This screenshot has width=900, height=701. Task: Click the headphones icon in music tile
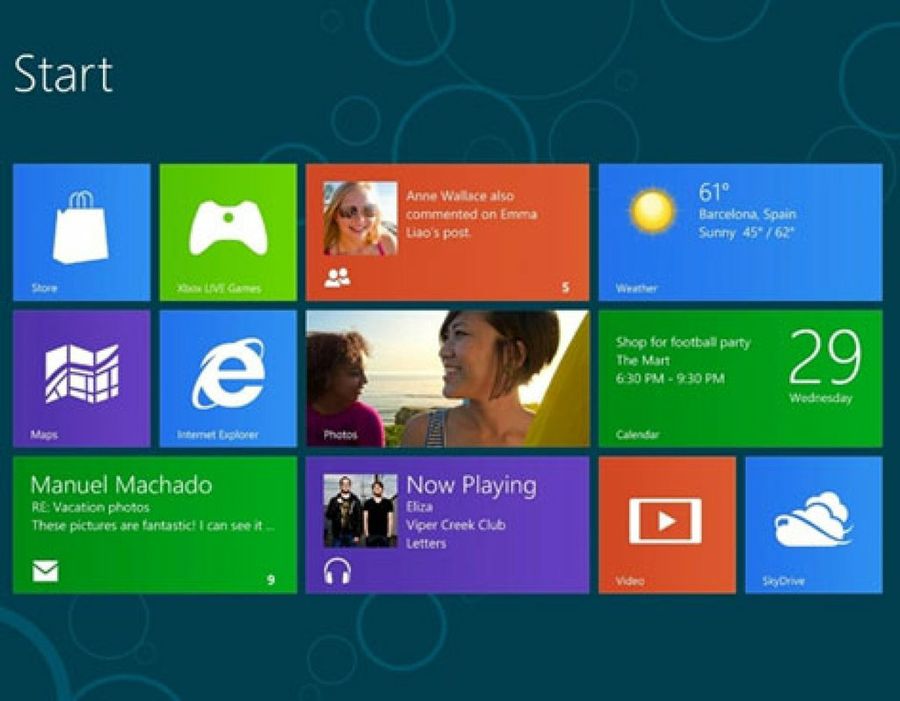(x=338, y=571)
